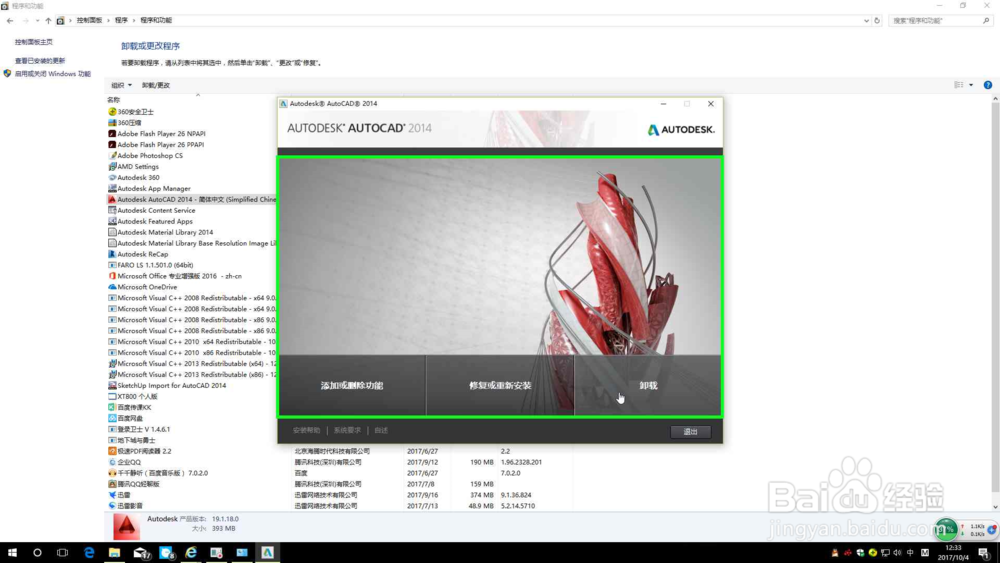Click the 360安全卫士 program icon
1000x563 pixels.
(x=112, y=112)
